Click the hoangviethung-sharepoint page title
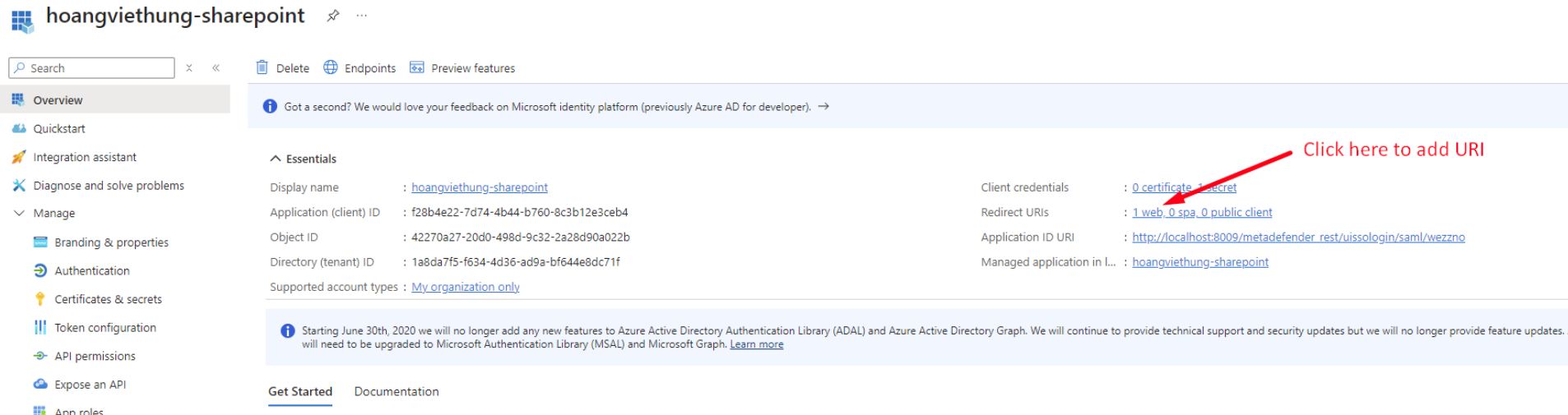Image resolution: width=1568 pixels, height=415 pixels. coord(175,16)
